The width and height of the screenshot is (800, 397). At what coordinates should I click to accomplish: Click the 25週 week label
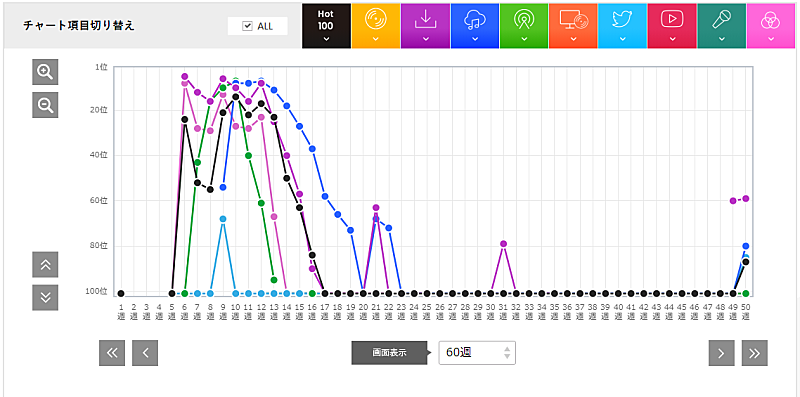click(427, 311)
